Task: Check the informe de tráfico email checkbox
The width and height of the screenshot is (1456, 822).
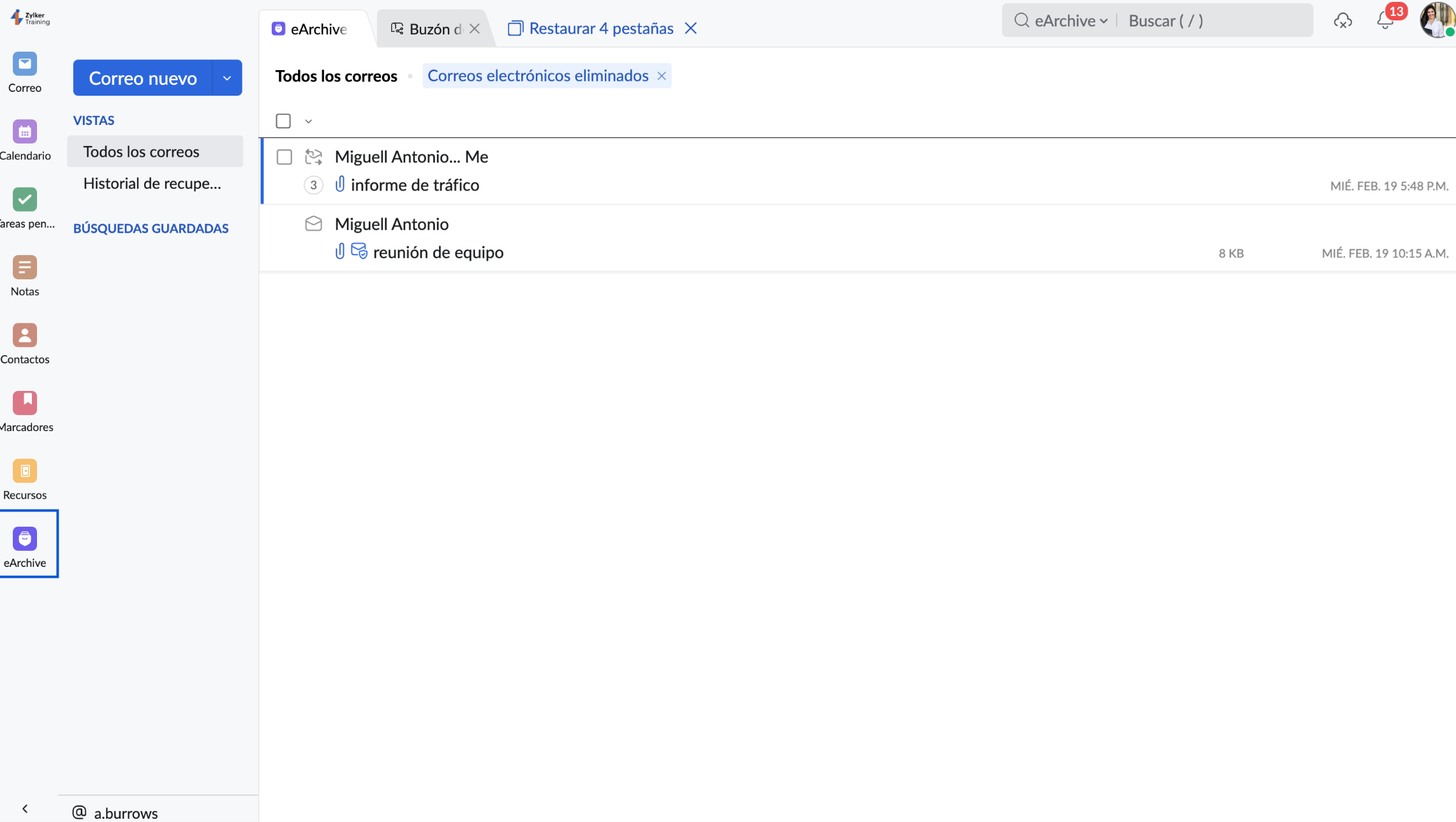Action: point(285,157)
